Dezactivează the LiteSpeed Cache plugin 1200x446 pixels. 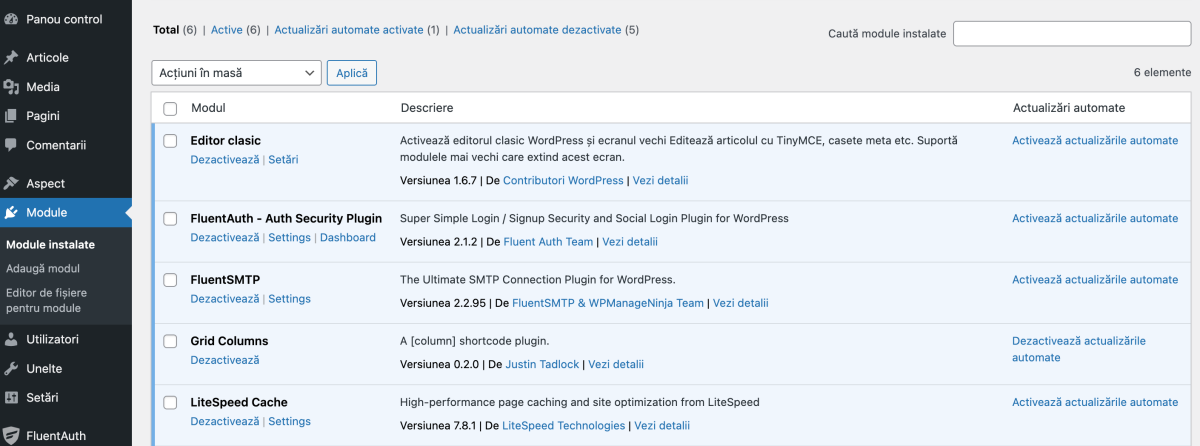tap(225, 421)
